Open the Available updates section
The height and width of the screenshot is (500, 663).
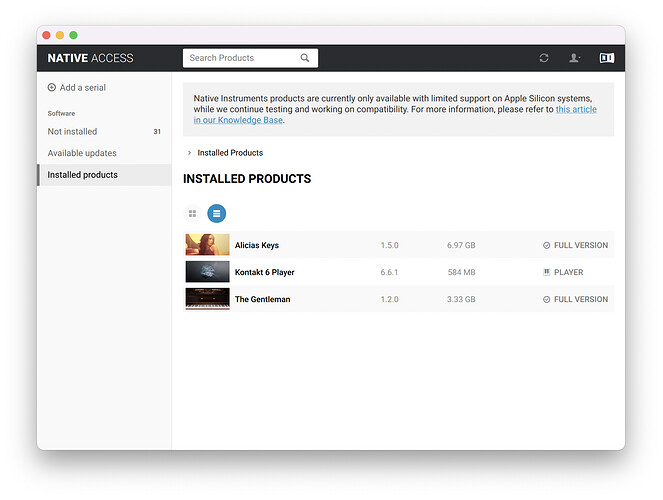pyautogui.click(x=104, y=153)
